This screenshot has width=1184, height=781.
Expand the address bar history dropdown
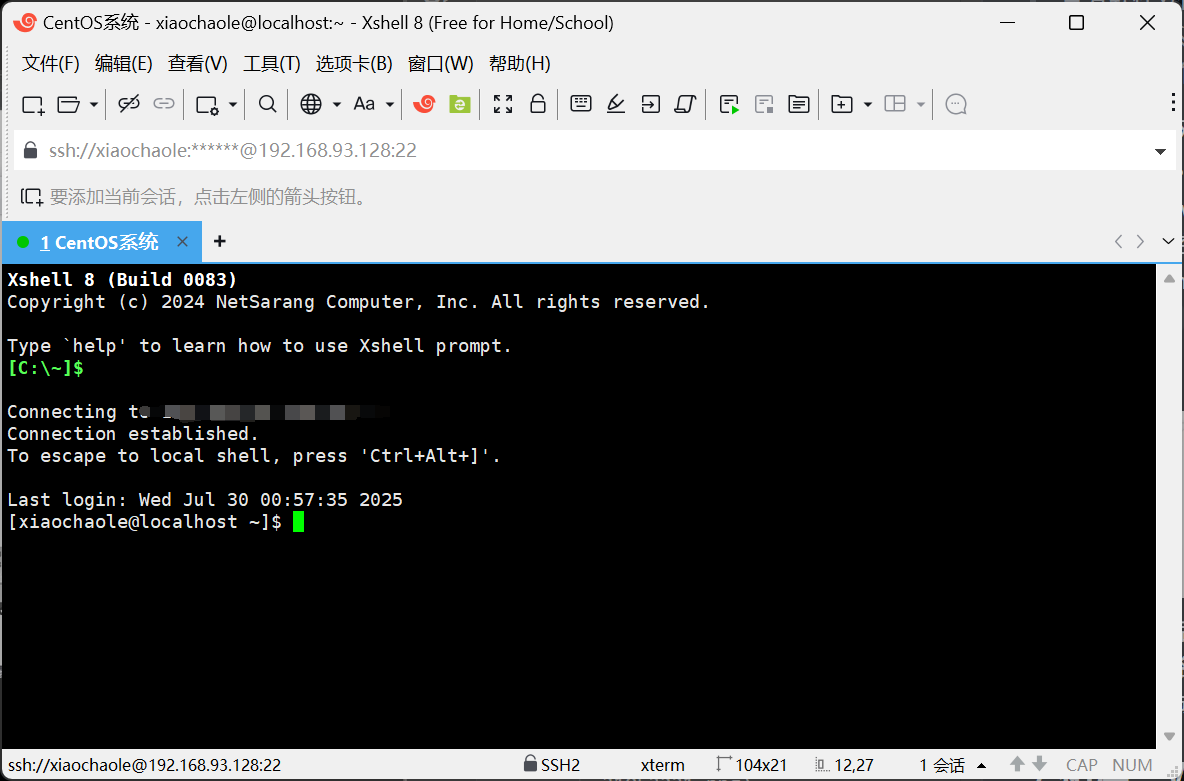pos(1161,151)
